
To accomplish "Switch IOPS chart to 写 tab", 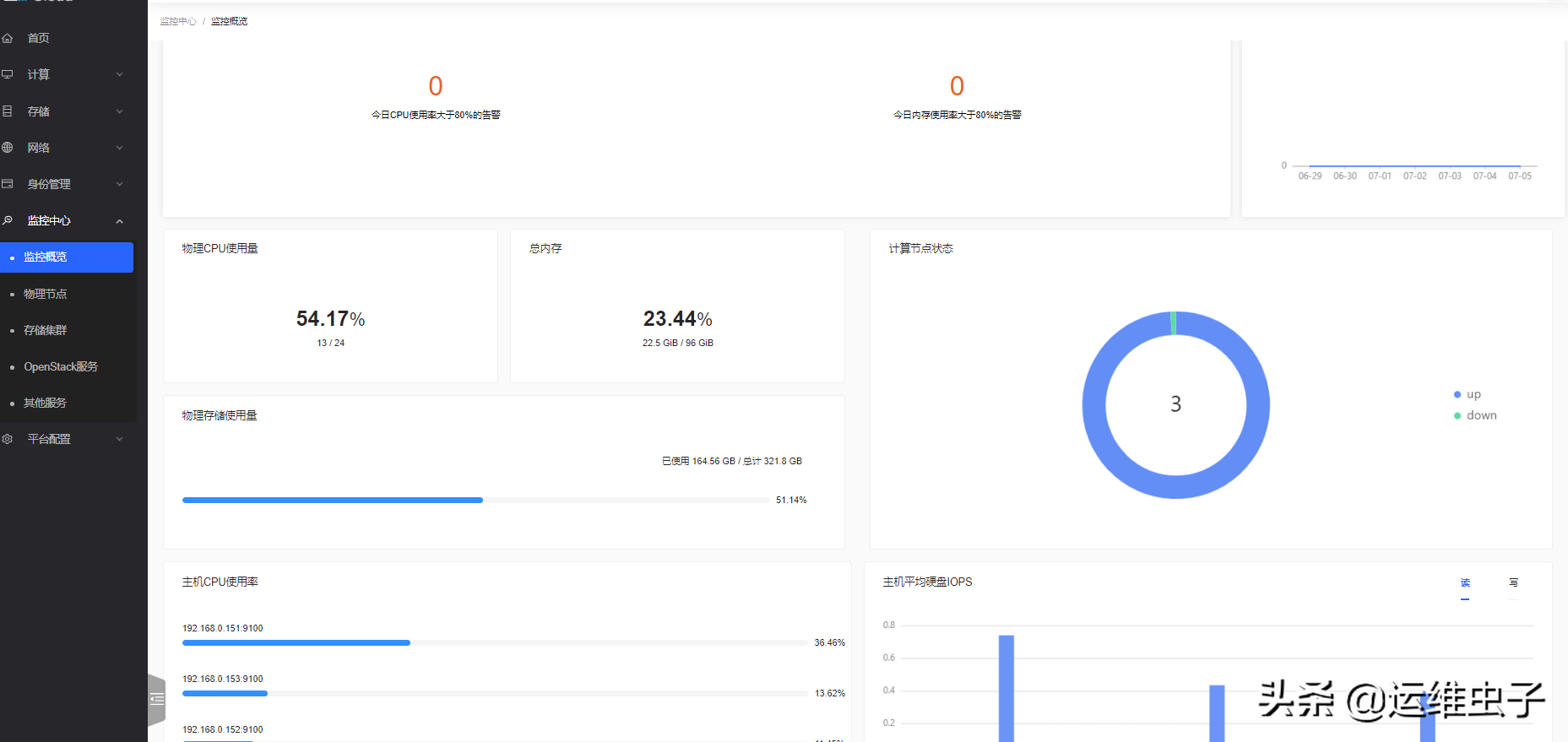I will click(x=1513, y=582).
